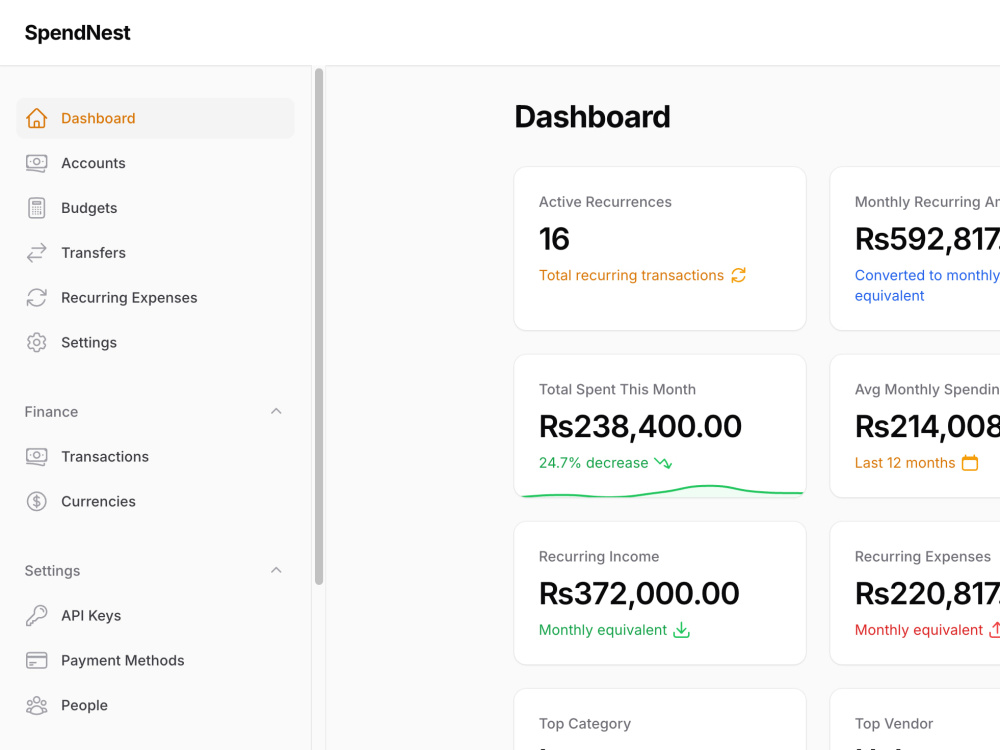
Task: Click the Payment Methods card icon
Action: tap(36, 660)
